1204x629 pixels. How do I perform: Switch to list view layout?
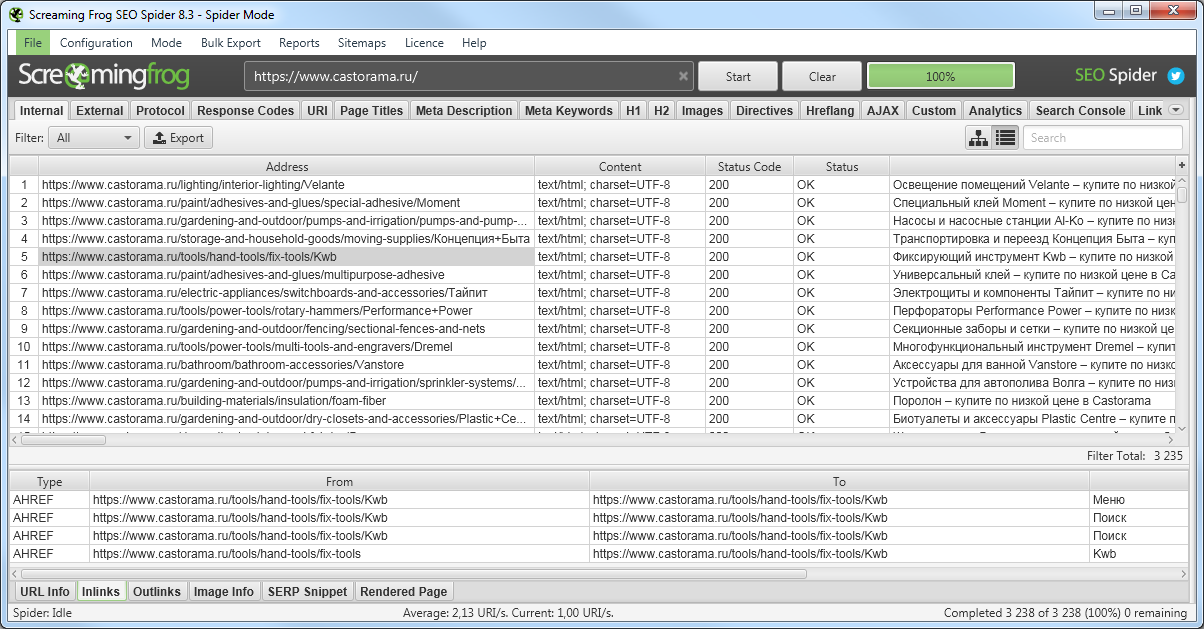click(1005, 138)
